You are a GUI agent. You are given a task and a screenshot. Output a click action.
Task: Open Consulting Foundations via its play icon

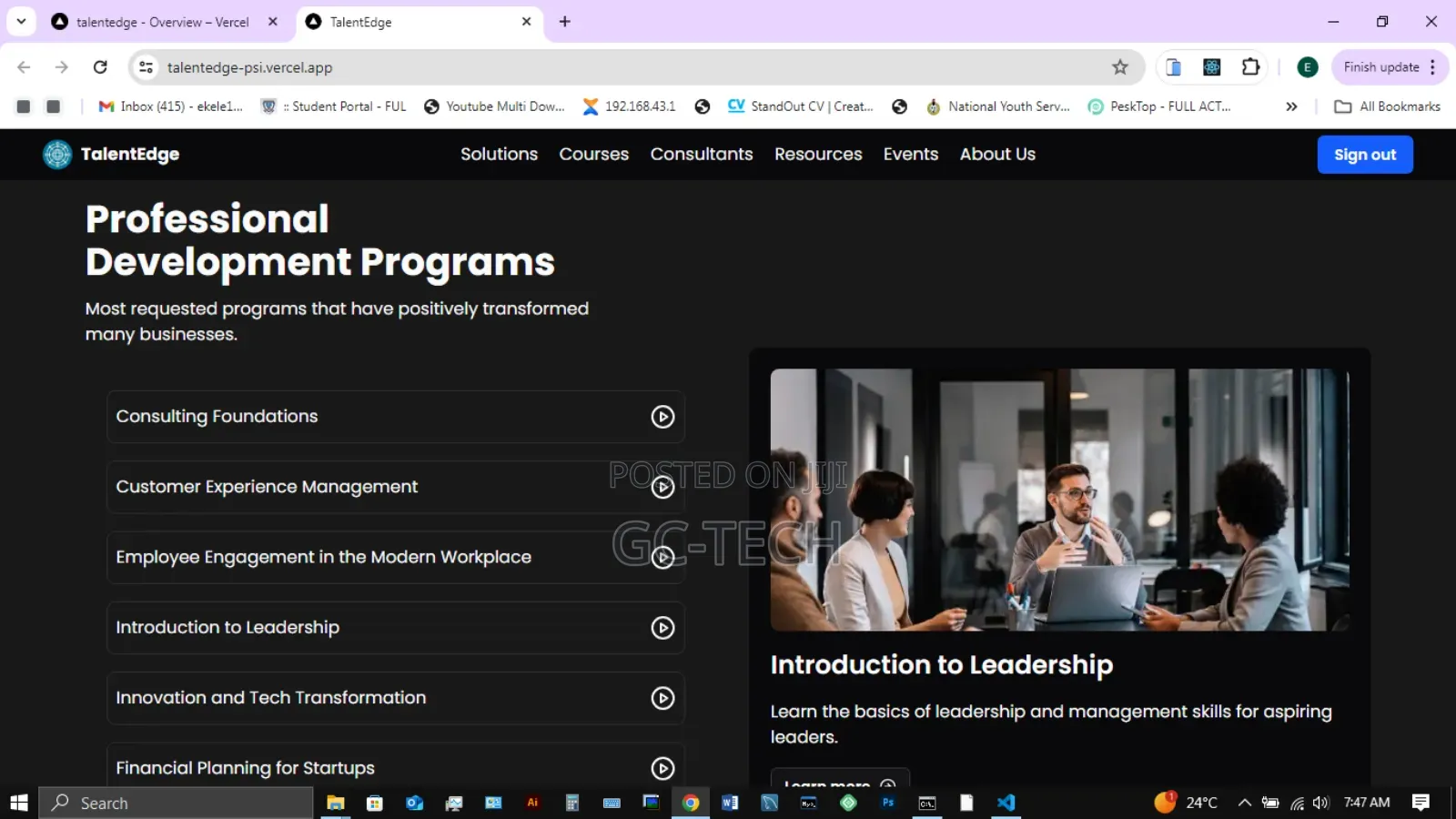pyautogui.click(x=662, y=417)
